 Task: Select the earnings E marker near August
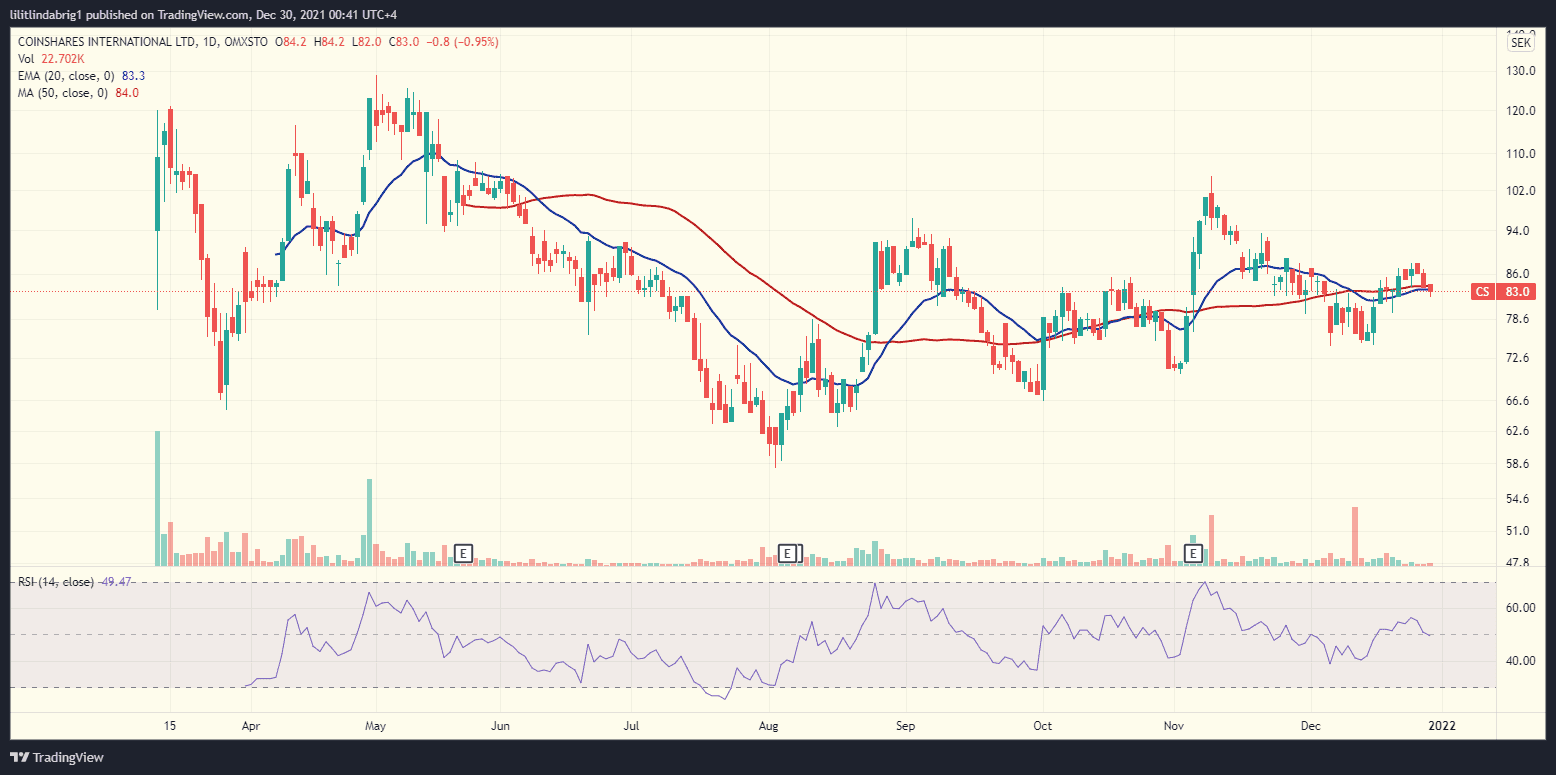coord(789,551)
